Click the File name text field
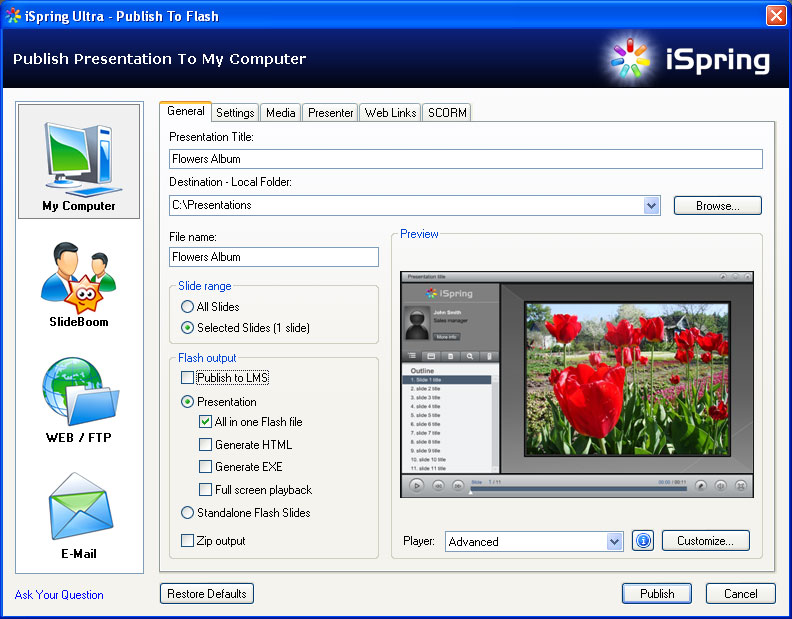 274,257
